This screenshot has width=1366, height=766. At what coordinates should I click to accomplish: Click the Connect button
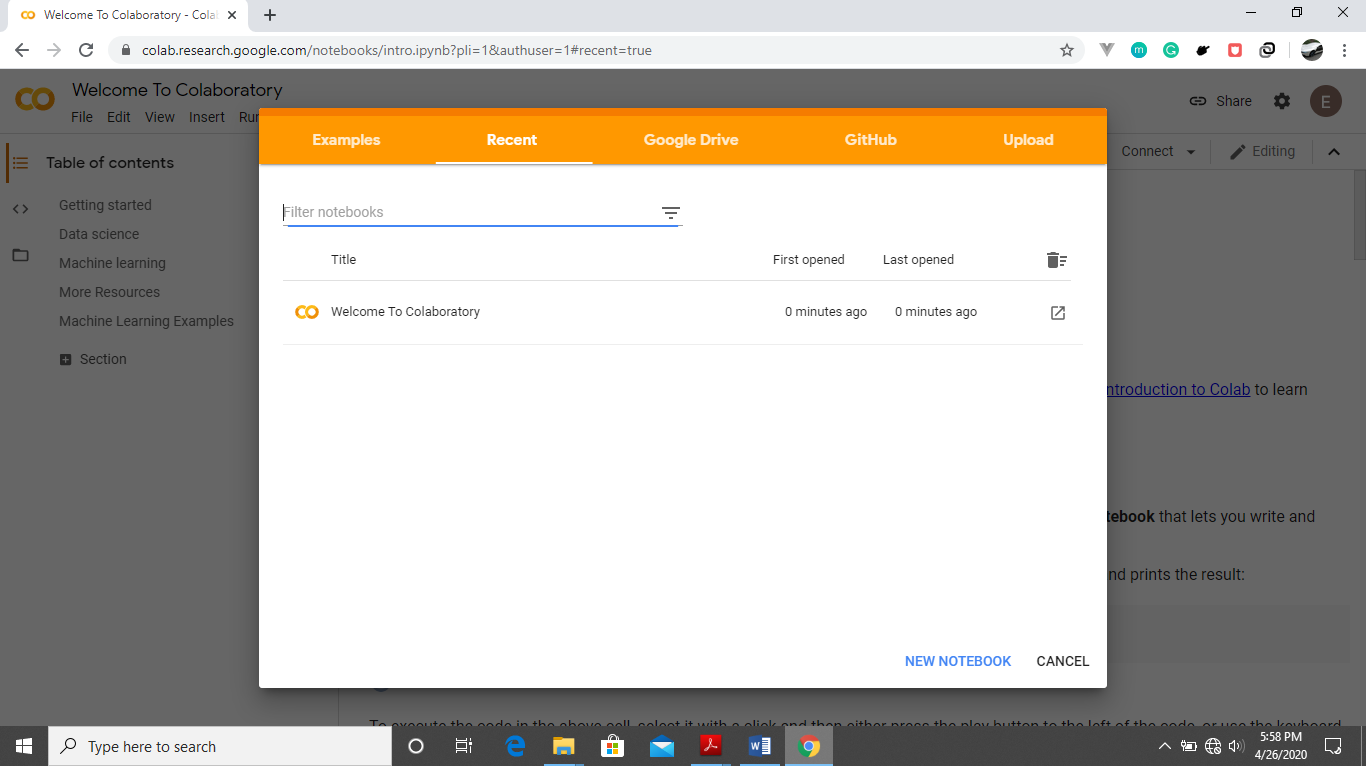(x=1147, y=151)
